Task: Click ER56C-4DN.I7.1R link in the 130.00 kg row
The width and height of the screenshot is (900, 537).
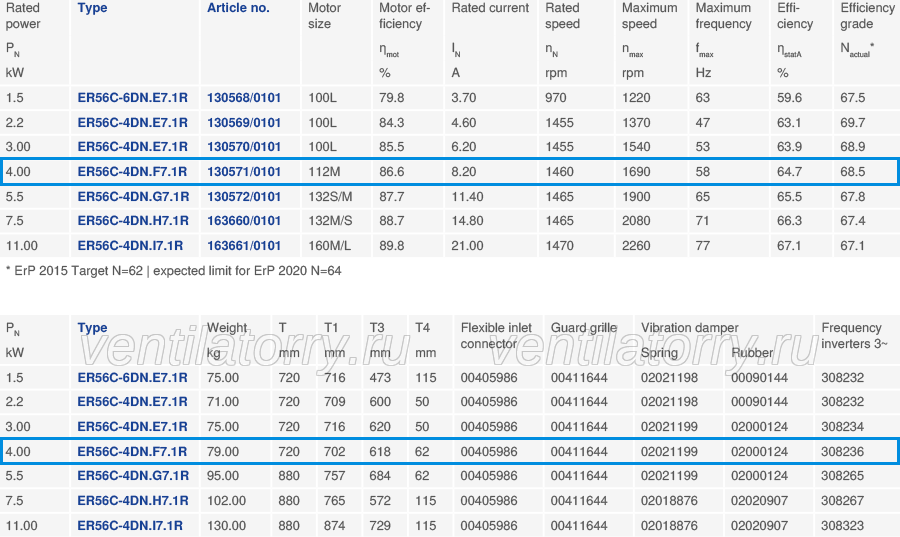Action: 130,526
